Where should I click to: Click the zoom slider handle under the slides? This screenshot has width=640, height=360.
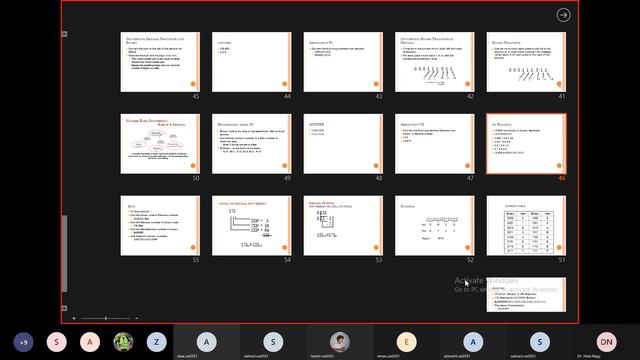pyautogui.click(x=106, y=318)
